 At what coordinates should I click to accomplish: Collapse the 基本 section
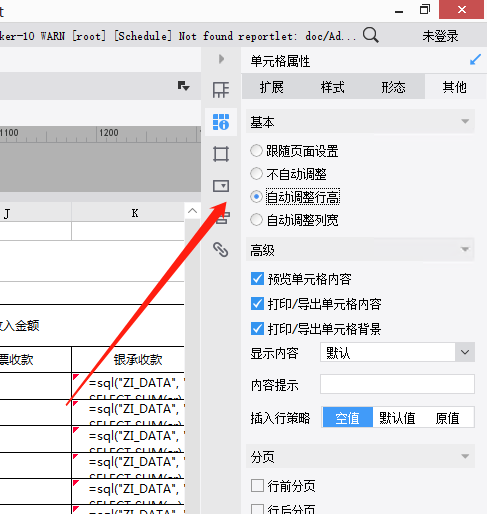(465, 121)
